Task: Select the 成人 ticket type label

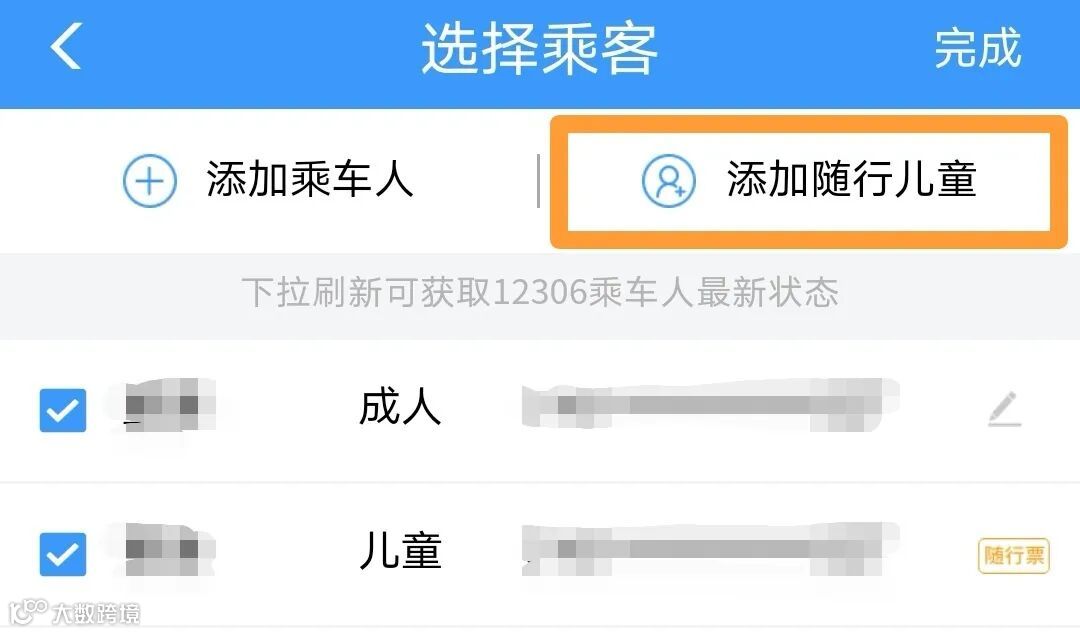Action: tap(400, 406)
